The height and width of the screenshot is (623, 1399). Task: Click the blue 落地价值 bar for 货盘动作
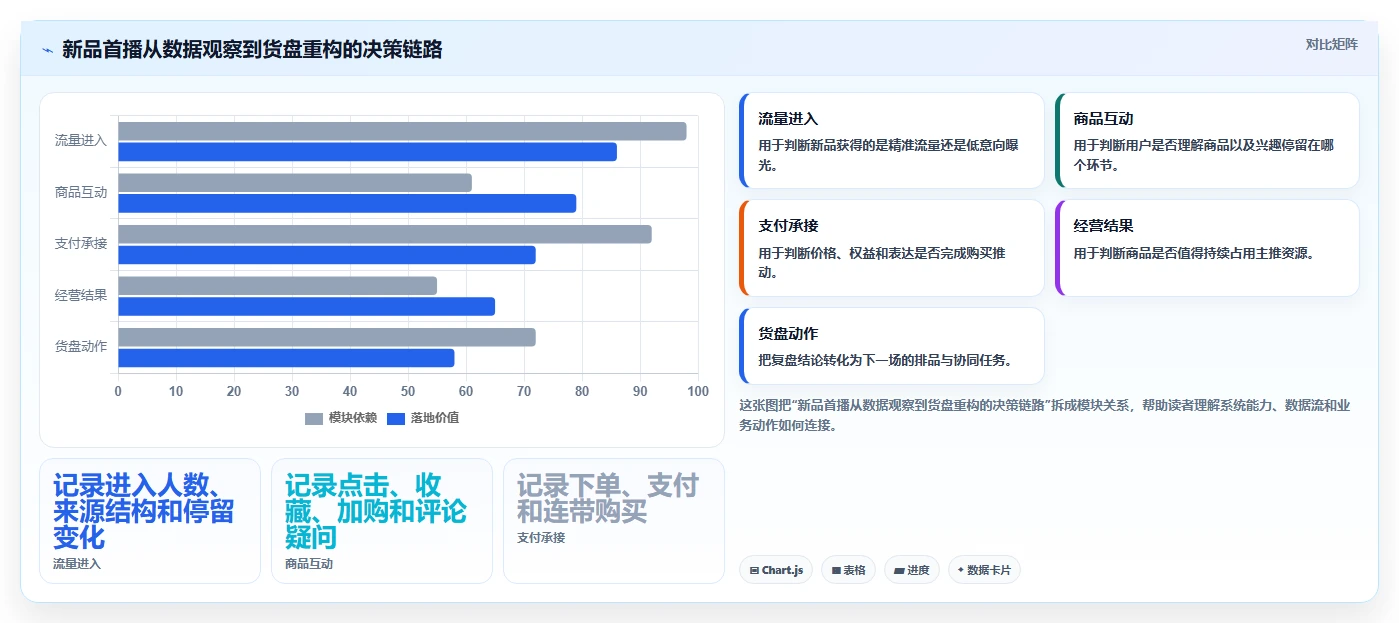pos(286,358)
